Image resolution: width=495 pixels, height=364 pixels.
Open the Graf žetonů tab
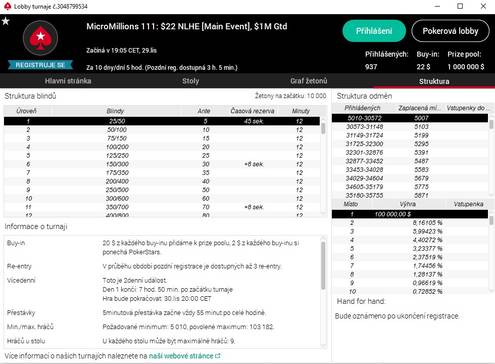[309, 81]
